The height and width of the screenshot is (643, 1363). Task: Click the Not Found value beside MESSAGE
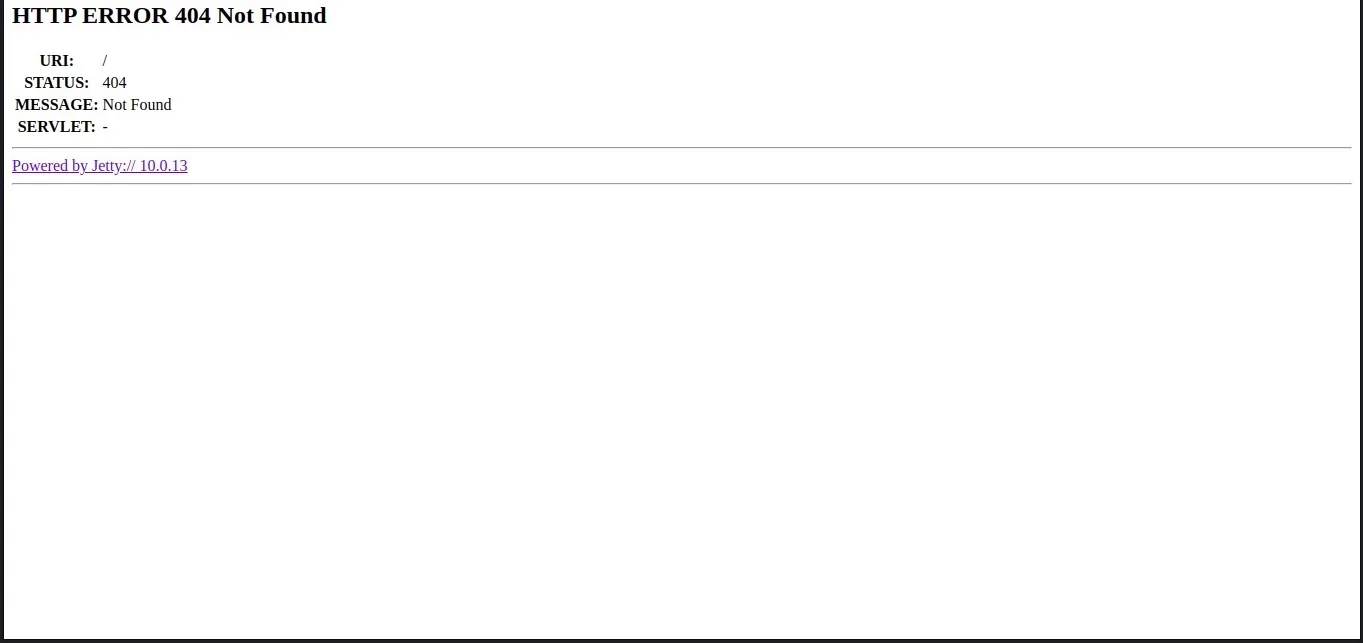point(137,105)
